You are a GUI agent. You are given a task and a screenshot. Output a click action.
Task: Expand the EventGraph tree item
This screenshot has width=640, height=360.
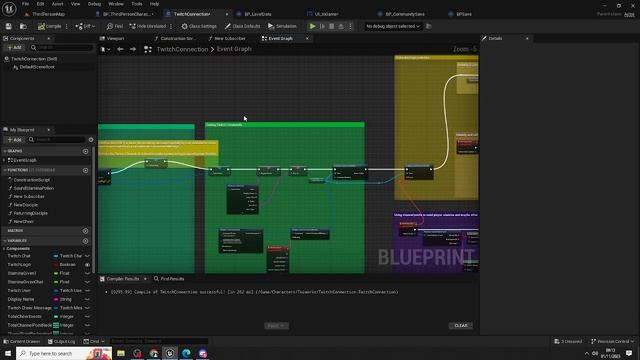pyautogui.click(x=4, y=160)
